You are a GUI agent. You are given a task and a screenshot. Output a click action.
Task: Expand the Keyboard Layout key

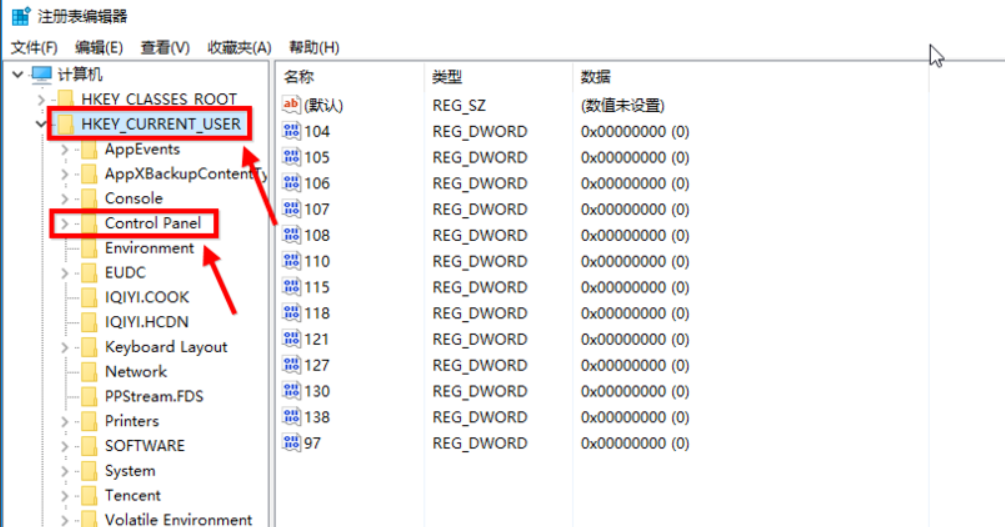coord(65,347)
